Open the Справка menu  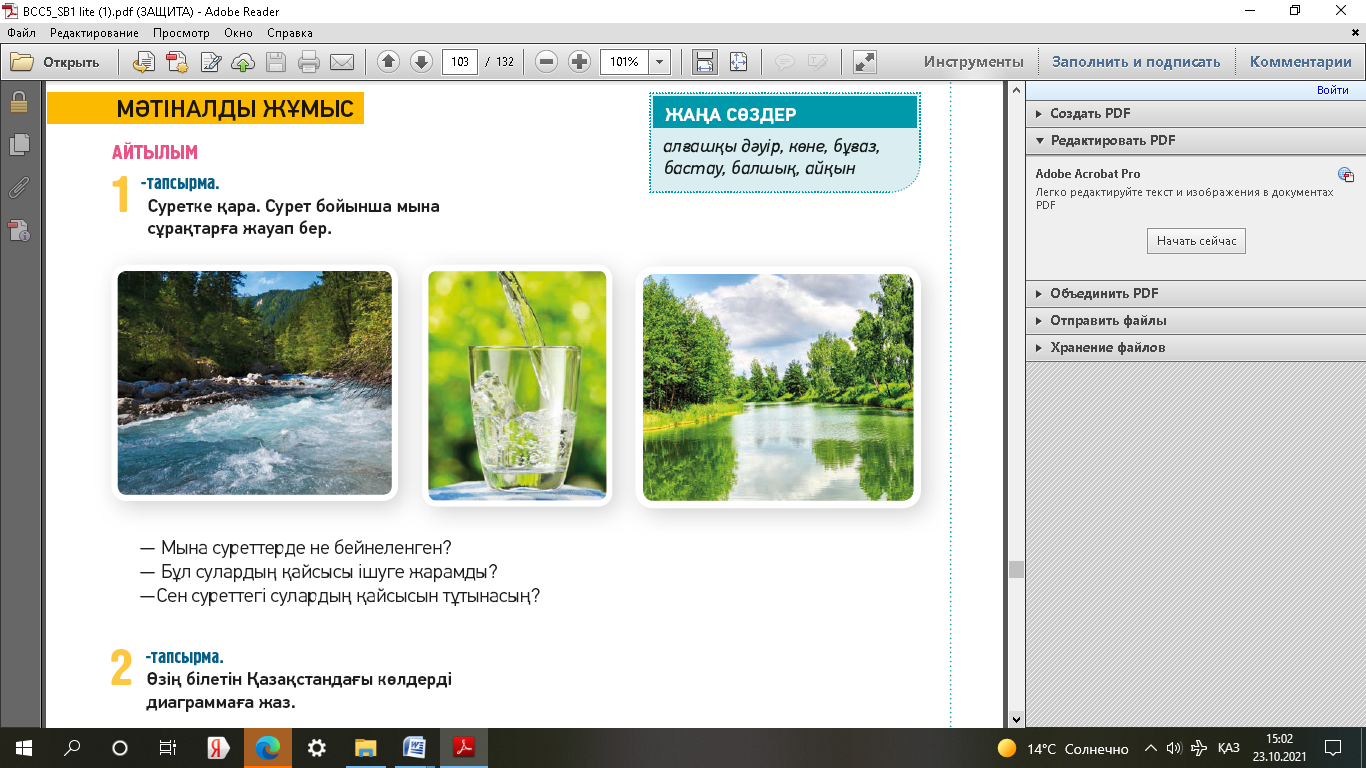(290, 33)
